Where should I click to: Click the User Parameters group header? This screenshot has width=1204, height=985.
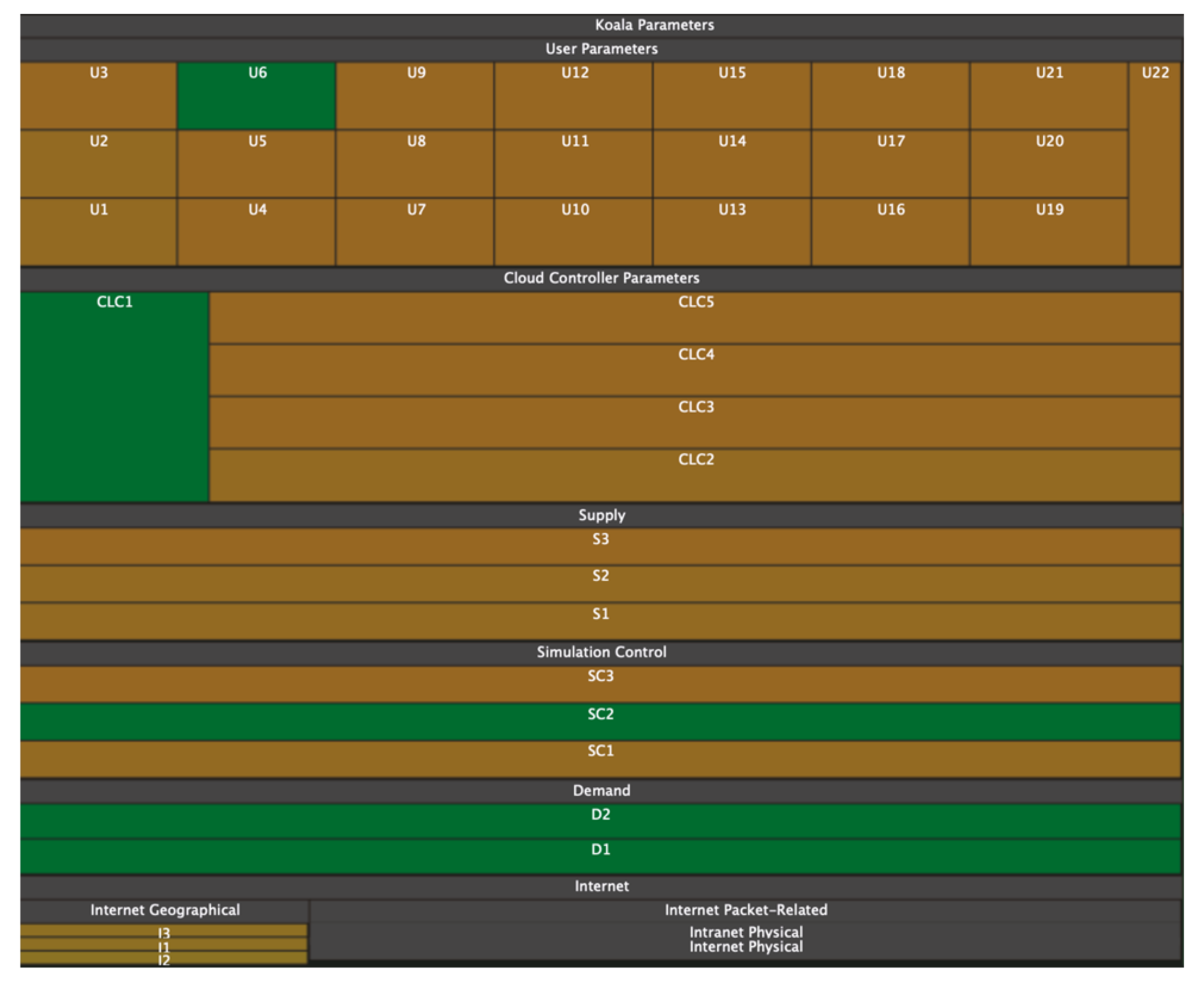click(x=602, y=49)
